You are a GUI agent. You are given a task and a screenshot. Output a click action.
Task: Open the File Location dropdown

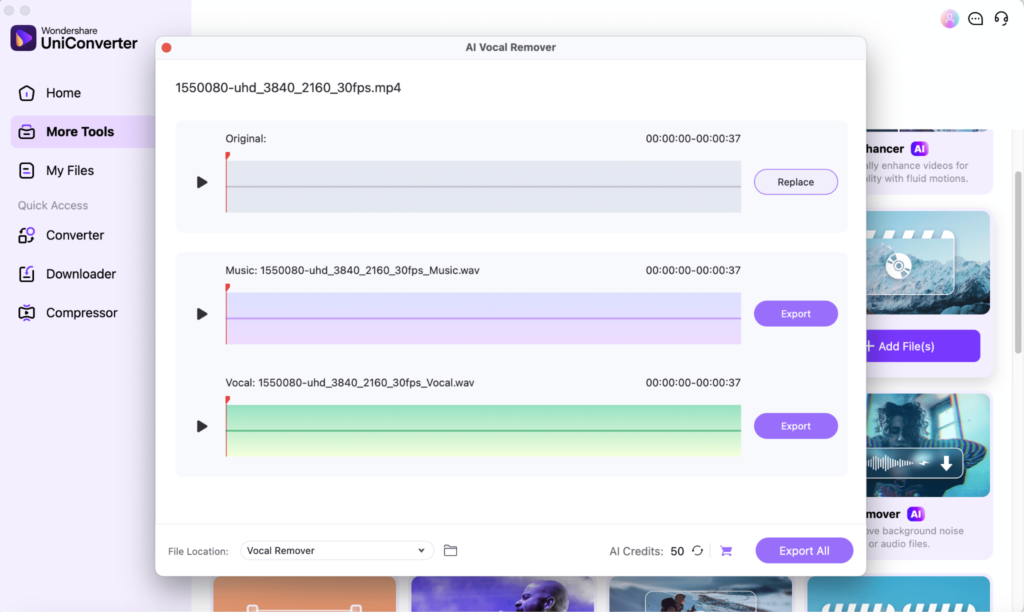pos(337,550)
